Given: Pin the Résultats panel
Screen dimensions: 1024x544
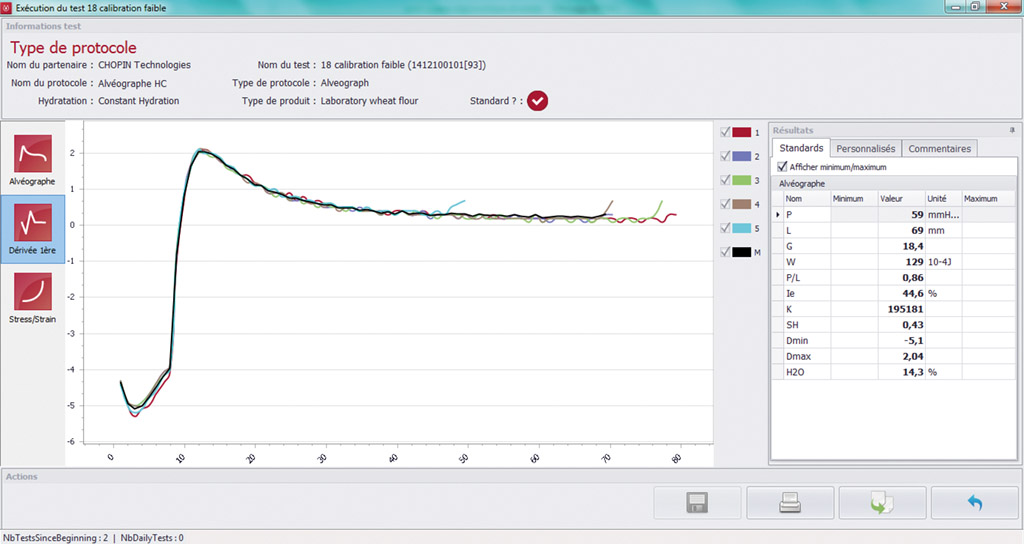Looking at the screenshot, I should point(1012,131).
